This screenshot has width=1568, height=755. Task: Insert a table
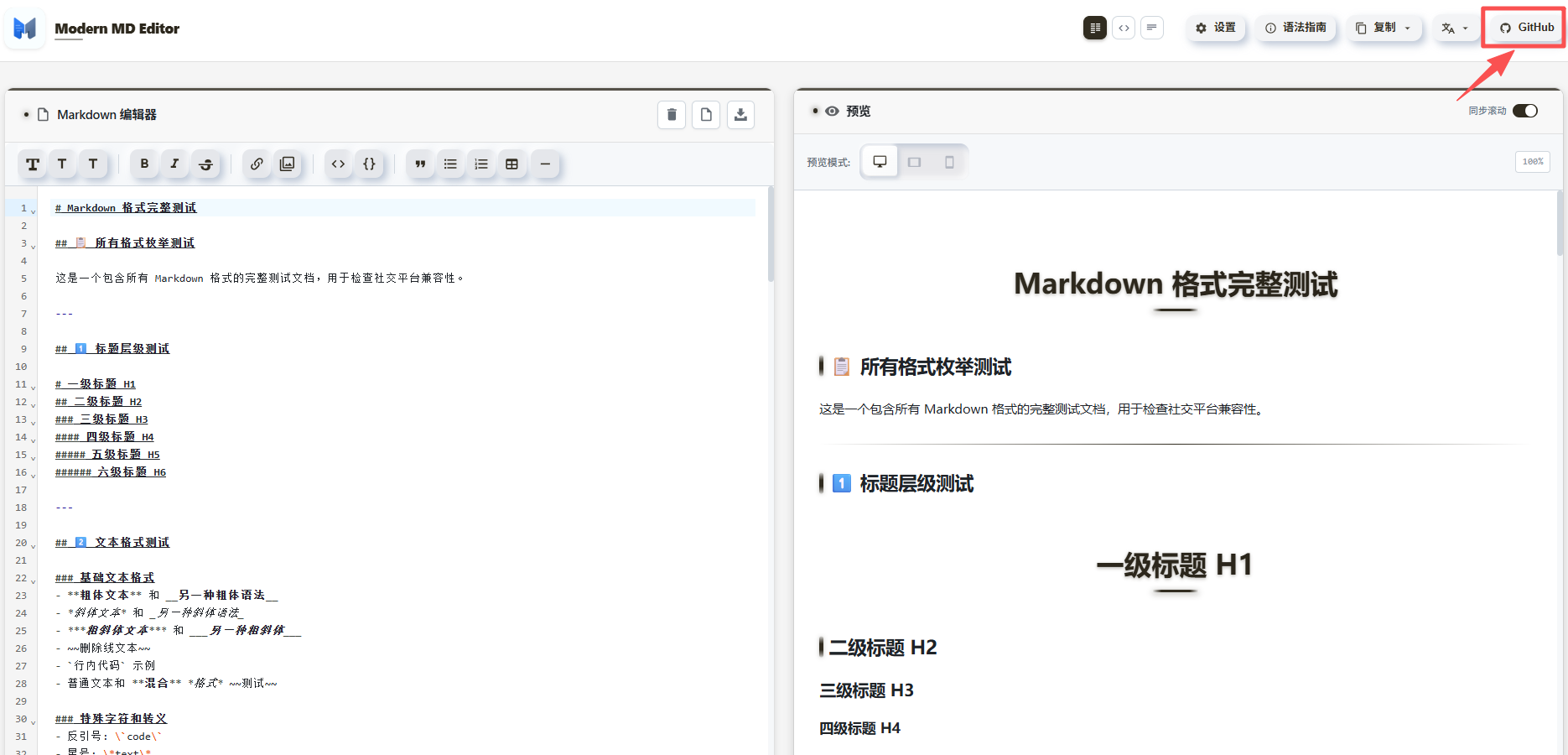(513, 164)
